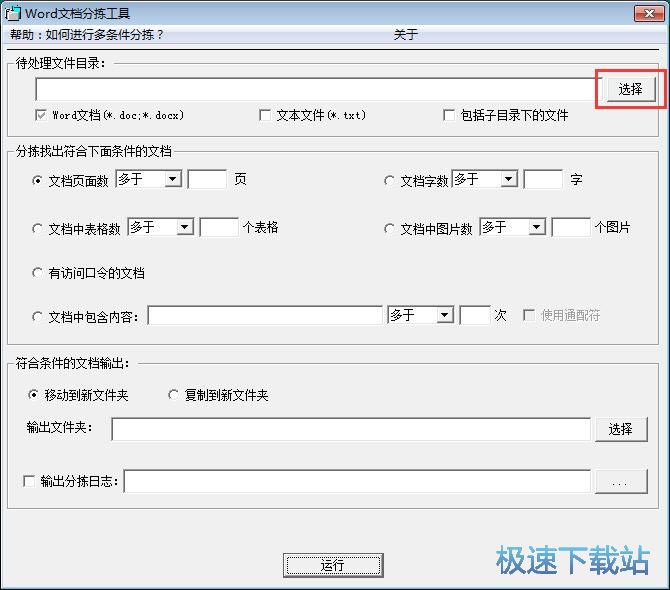670x590 pixels.
Task: Click 选择 button for output folder
Action: pos(621,429)
